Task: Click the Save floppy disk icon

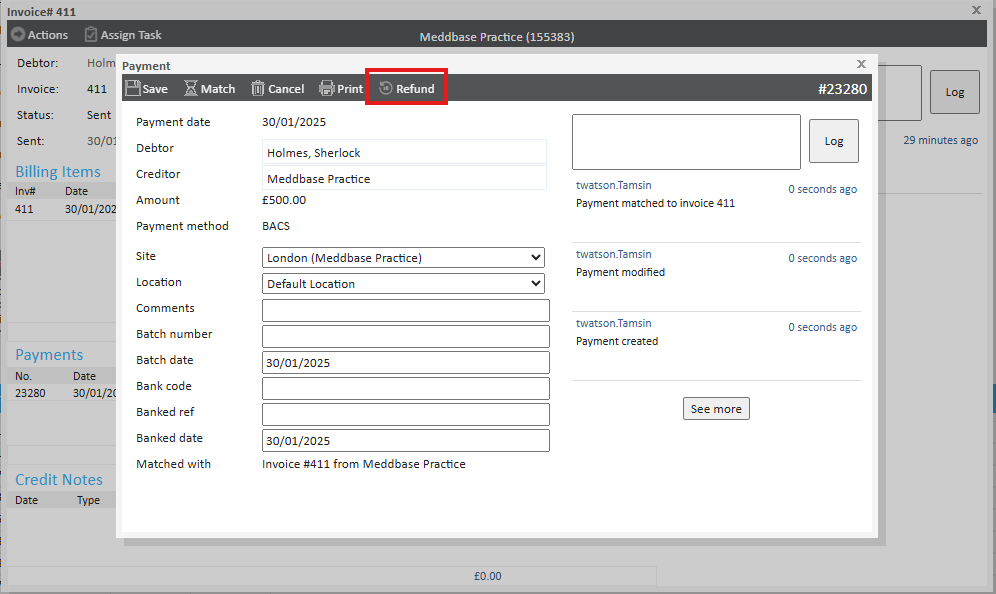Action: 133,88
